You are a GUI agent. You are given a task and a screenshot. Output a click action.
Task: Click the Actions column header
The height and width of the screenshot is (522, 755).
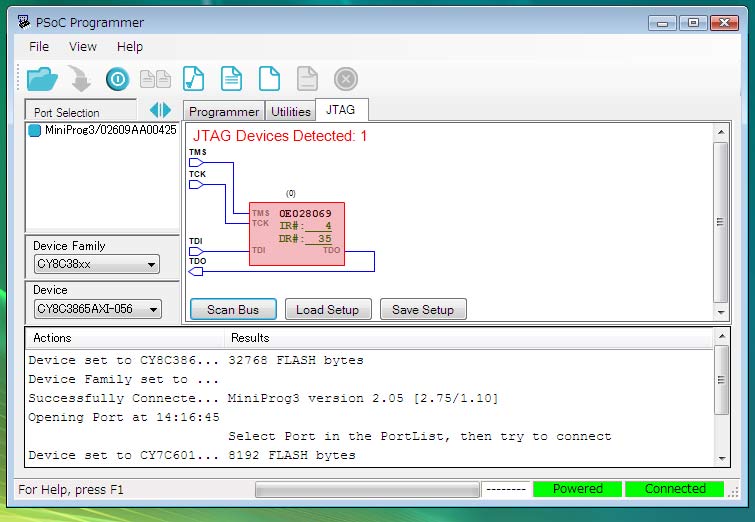(125, 338)
